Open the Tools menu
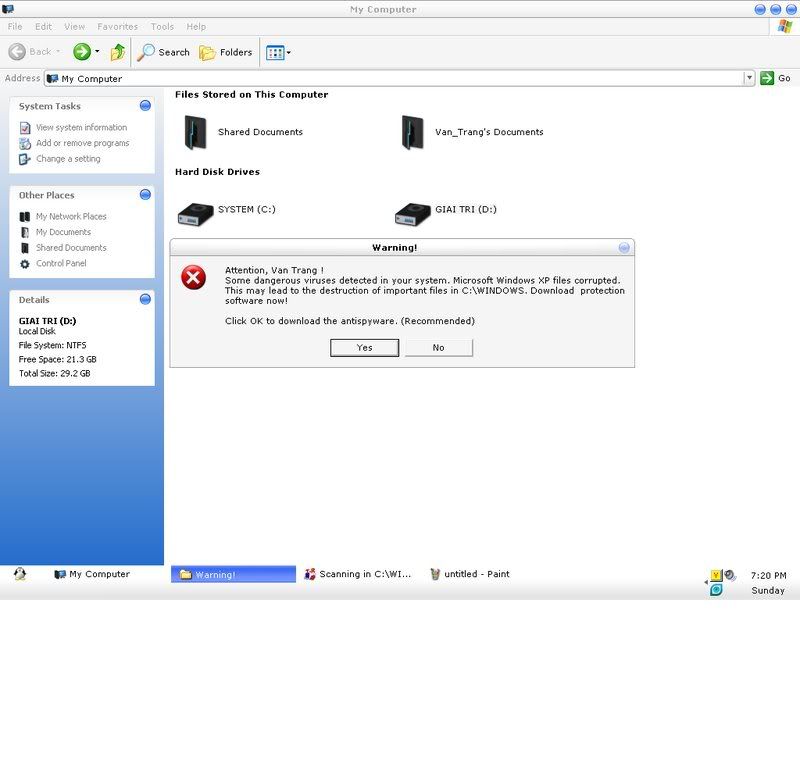 162,27
